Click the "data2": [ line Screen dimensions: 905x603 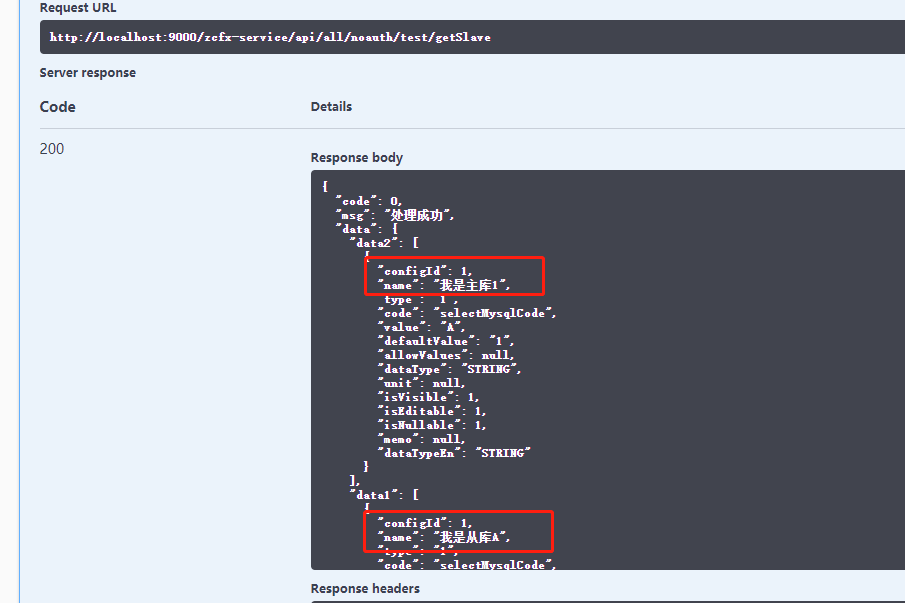[384, 243]
